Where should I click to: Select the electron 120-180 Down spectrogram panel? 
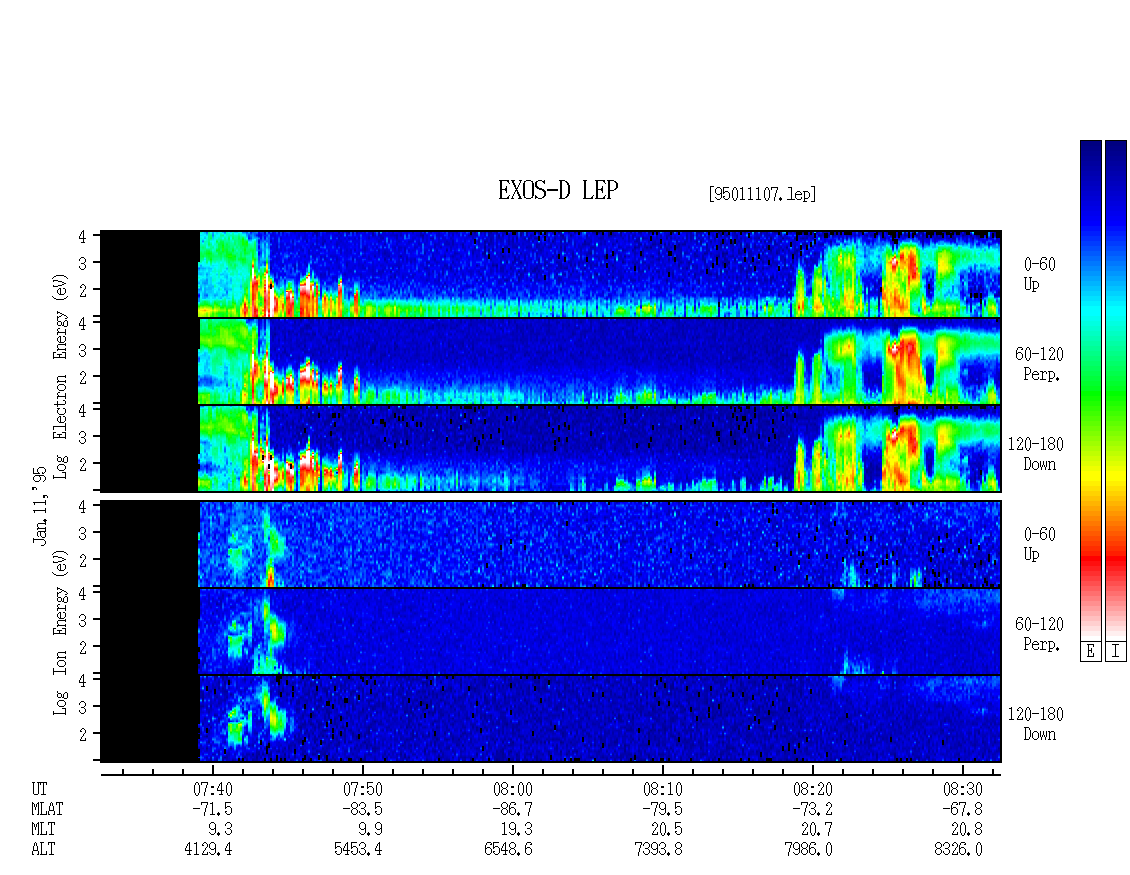click(x=551, y=448)
